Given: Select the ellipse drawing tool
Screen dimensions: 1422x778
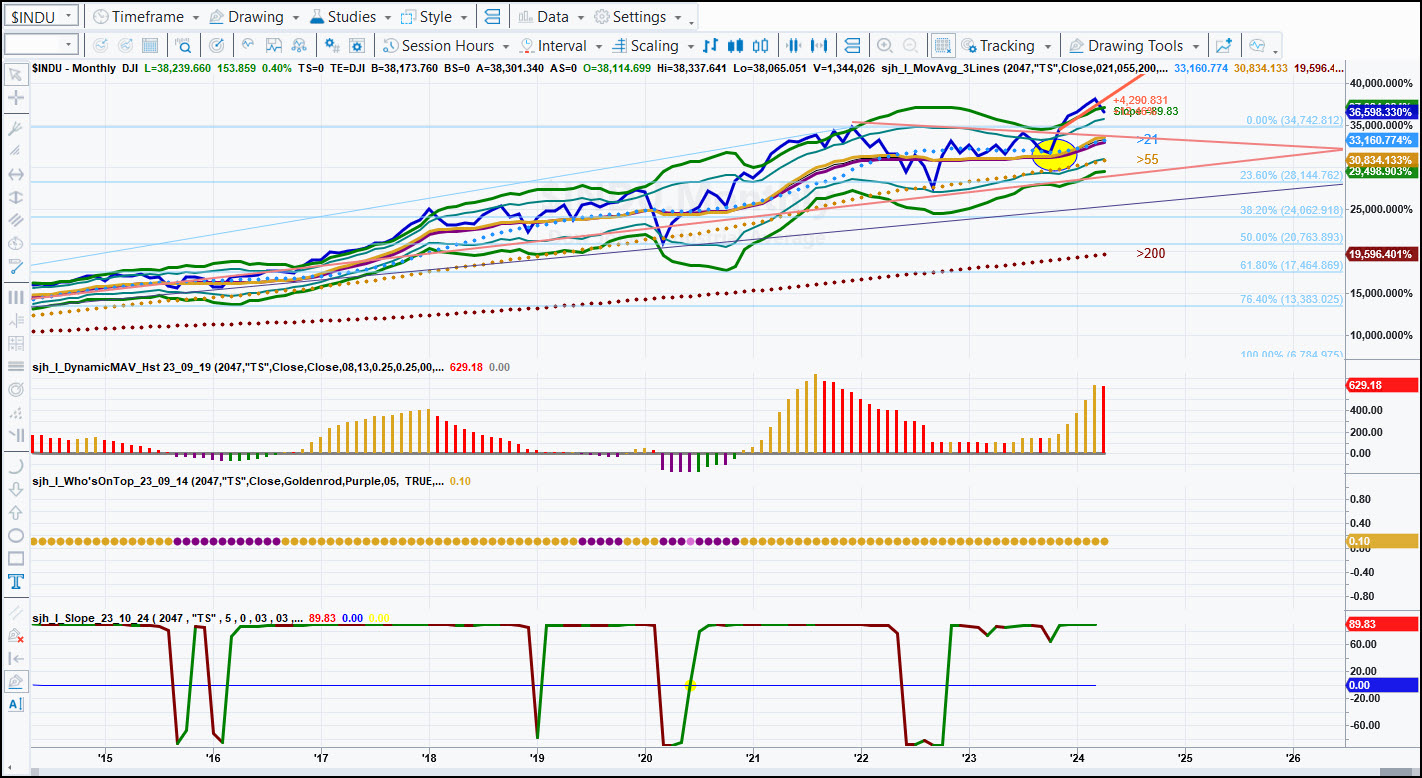Looking at the screenshot, I should coord(15,535).
